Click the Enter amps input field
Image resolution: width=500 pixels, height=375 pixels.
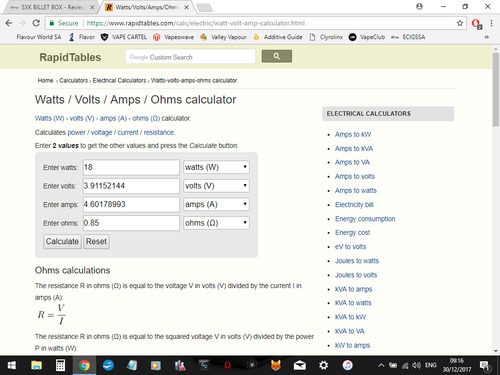131,204
